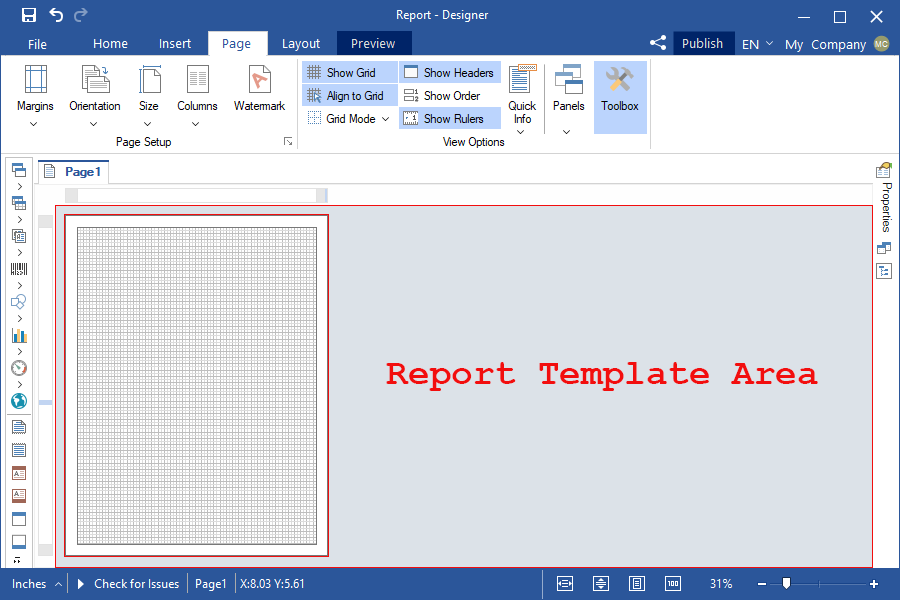
Task: Click the Publish button
Action: click(x=702, y=44)
